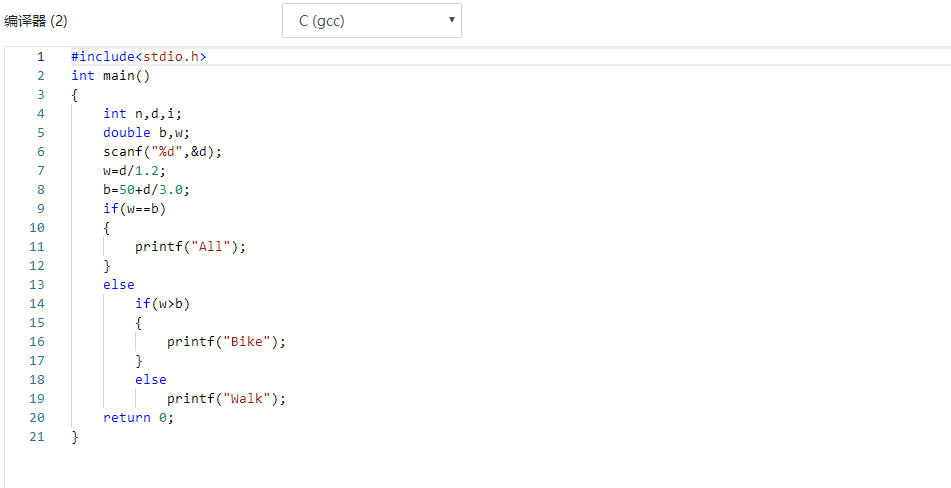The image size is (951, 488).
Task: Click line number 13 in the gutter
Action: click(37, 285)
